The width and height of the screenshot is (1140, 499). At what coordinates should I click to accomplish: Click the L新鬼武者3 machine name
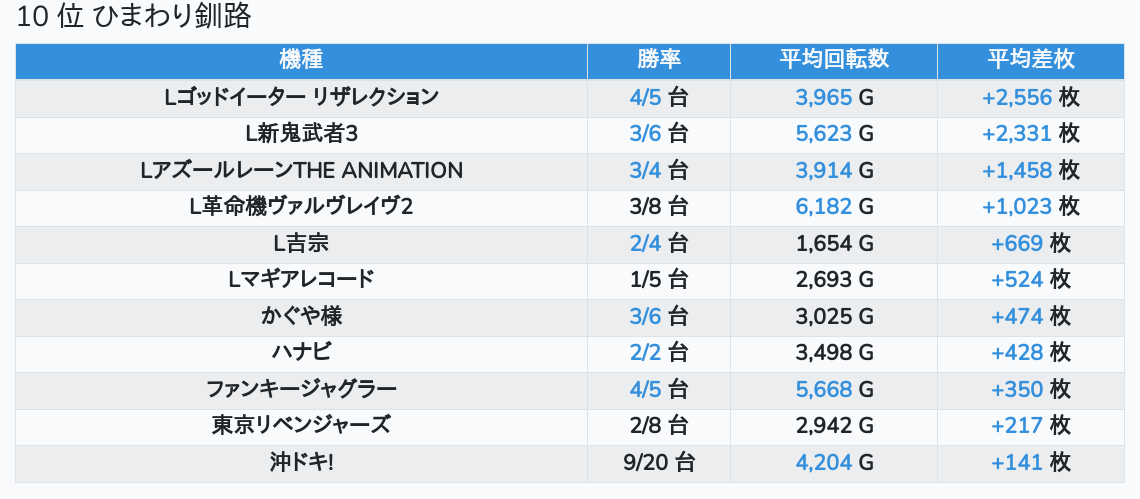(x=301, y=134)
